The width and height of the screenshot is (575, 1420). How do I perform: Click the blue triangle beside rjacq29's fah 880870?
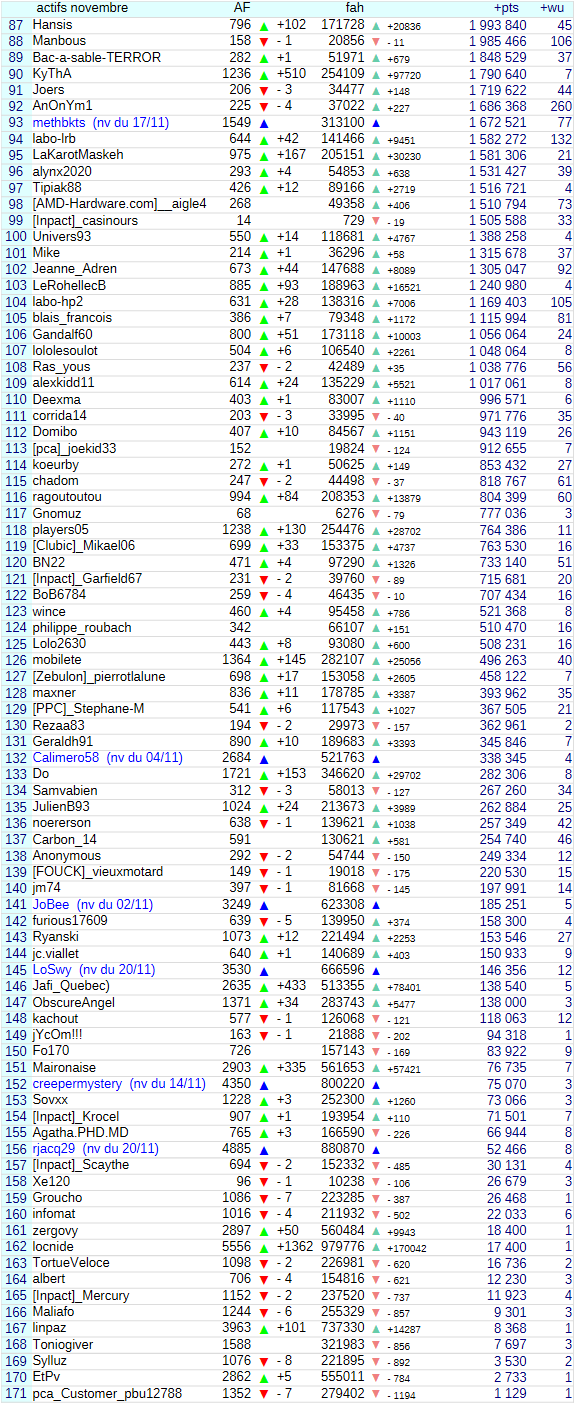[x=376, y=1149]
